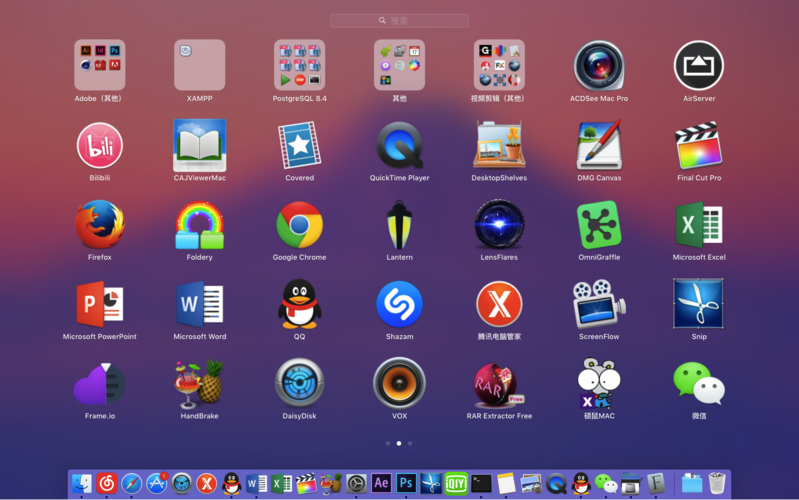This screenshot has height=500, width=799.
Task: Expand the XAMPP folder
Action: (199, 66)
